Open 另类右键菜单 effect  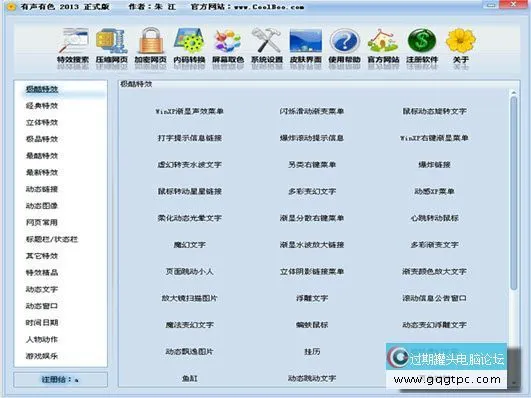312,165
